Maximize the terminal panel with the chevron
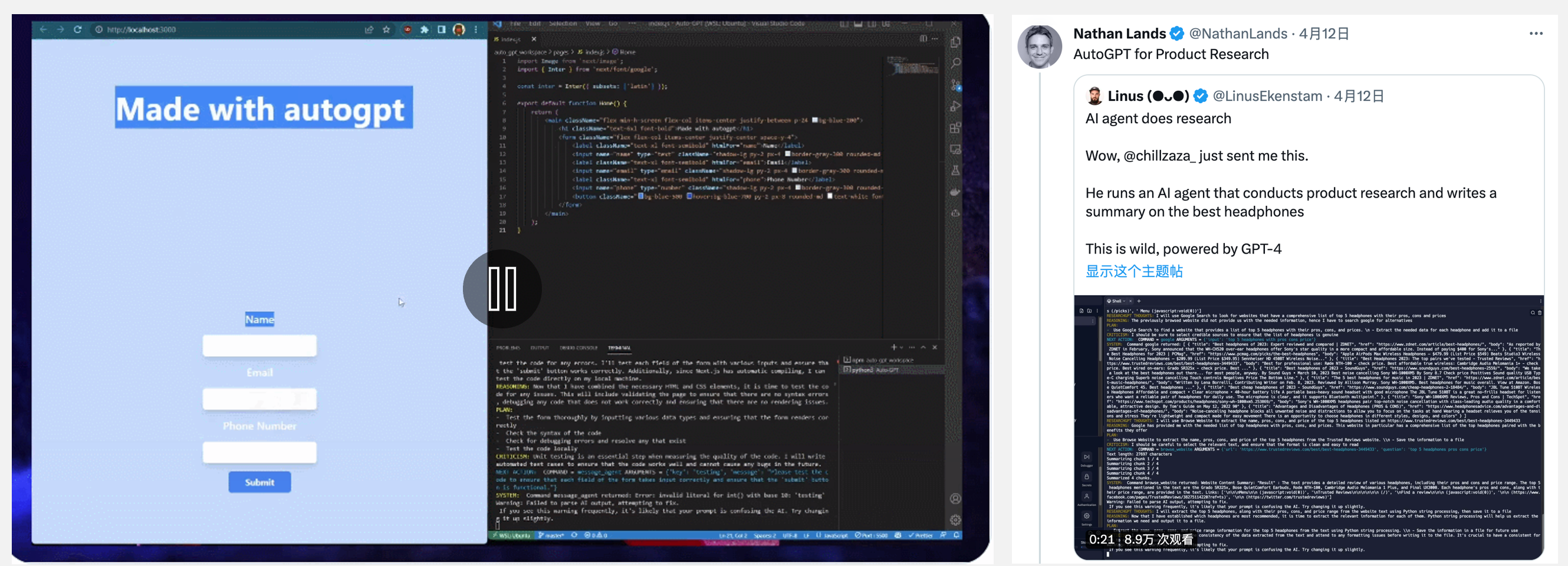1568x566 pixels. 923,347
